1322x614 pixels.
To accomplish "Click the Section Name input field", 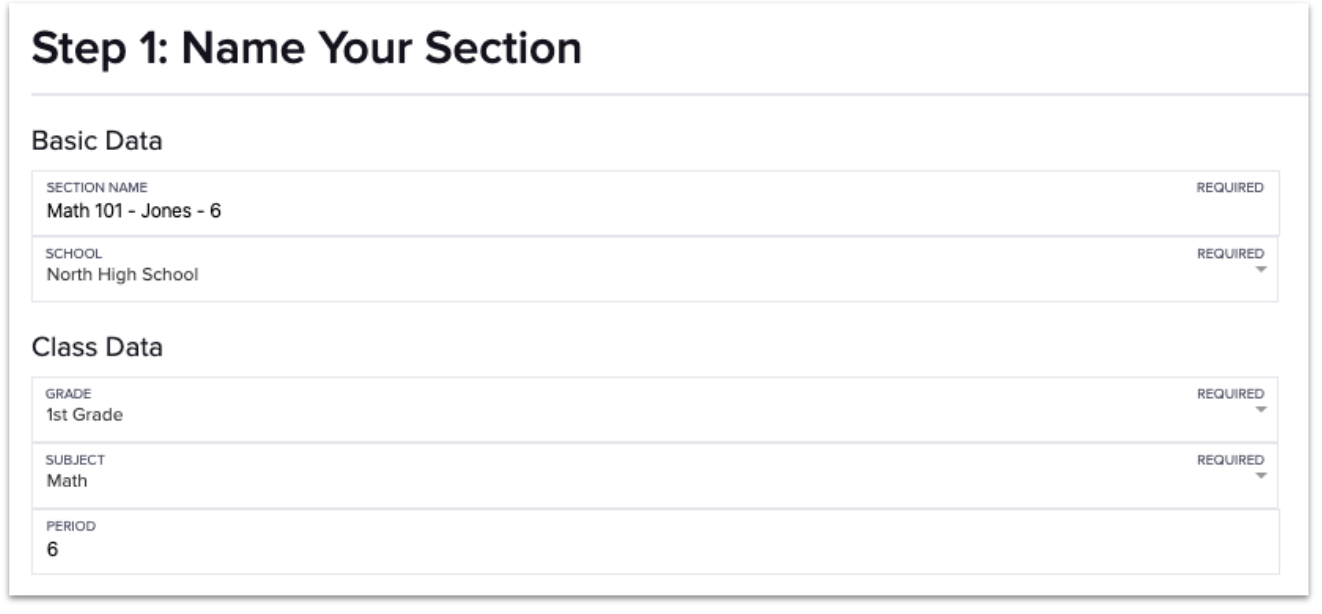I will tap(400, 209).
